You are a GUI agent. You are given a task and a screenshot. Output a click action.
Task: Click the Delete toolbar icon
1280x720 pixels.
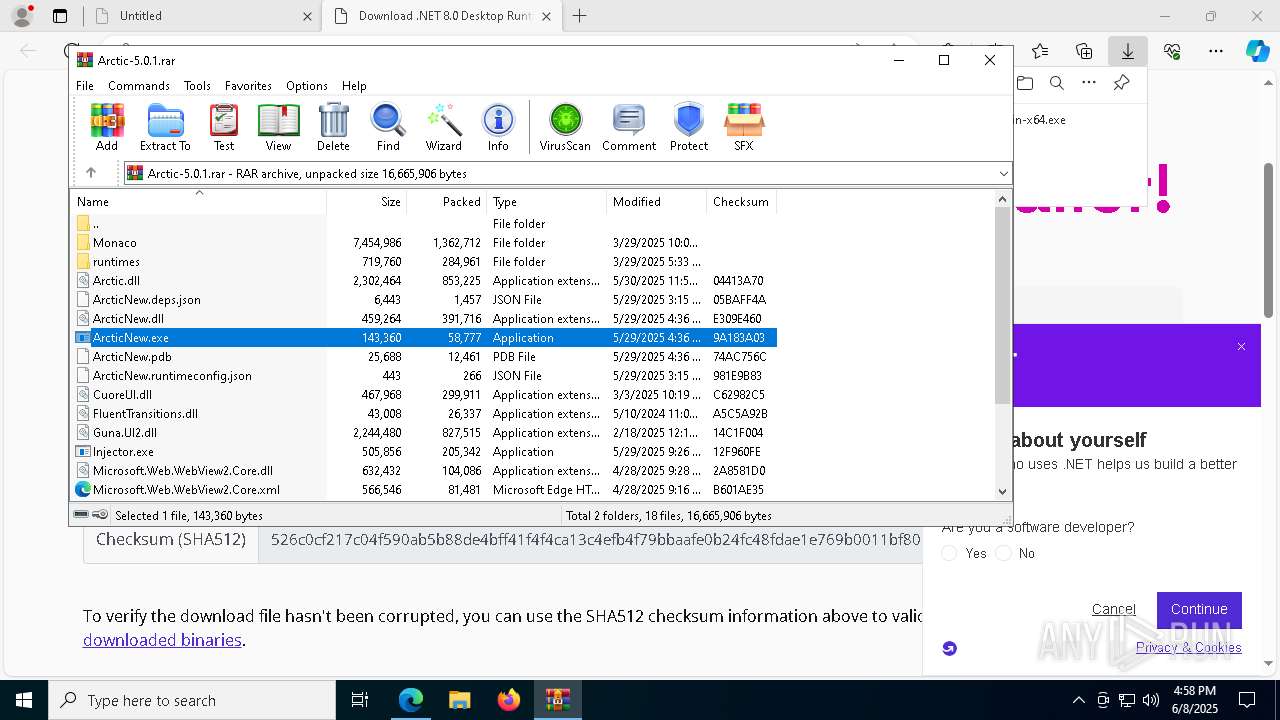333,127
